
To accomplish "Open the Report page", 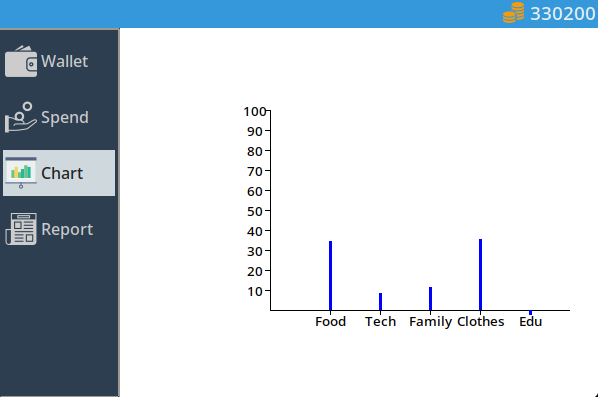I will click(59, 229).
